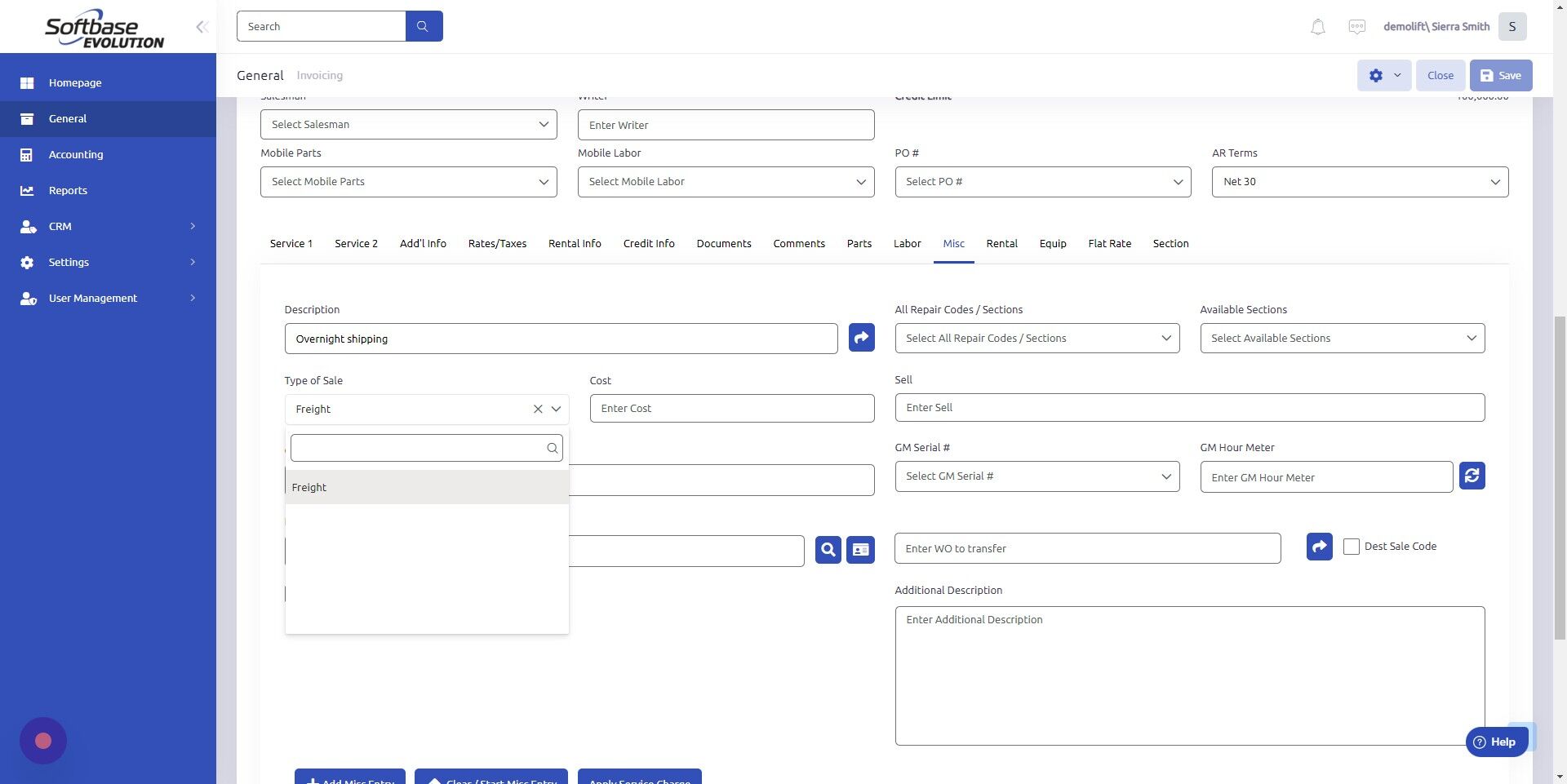Collapse the sidebar with the chevron toggle
The image size is (1567, 784).
pyautogui.click(x=202, y=26)
